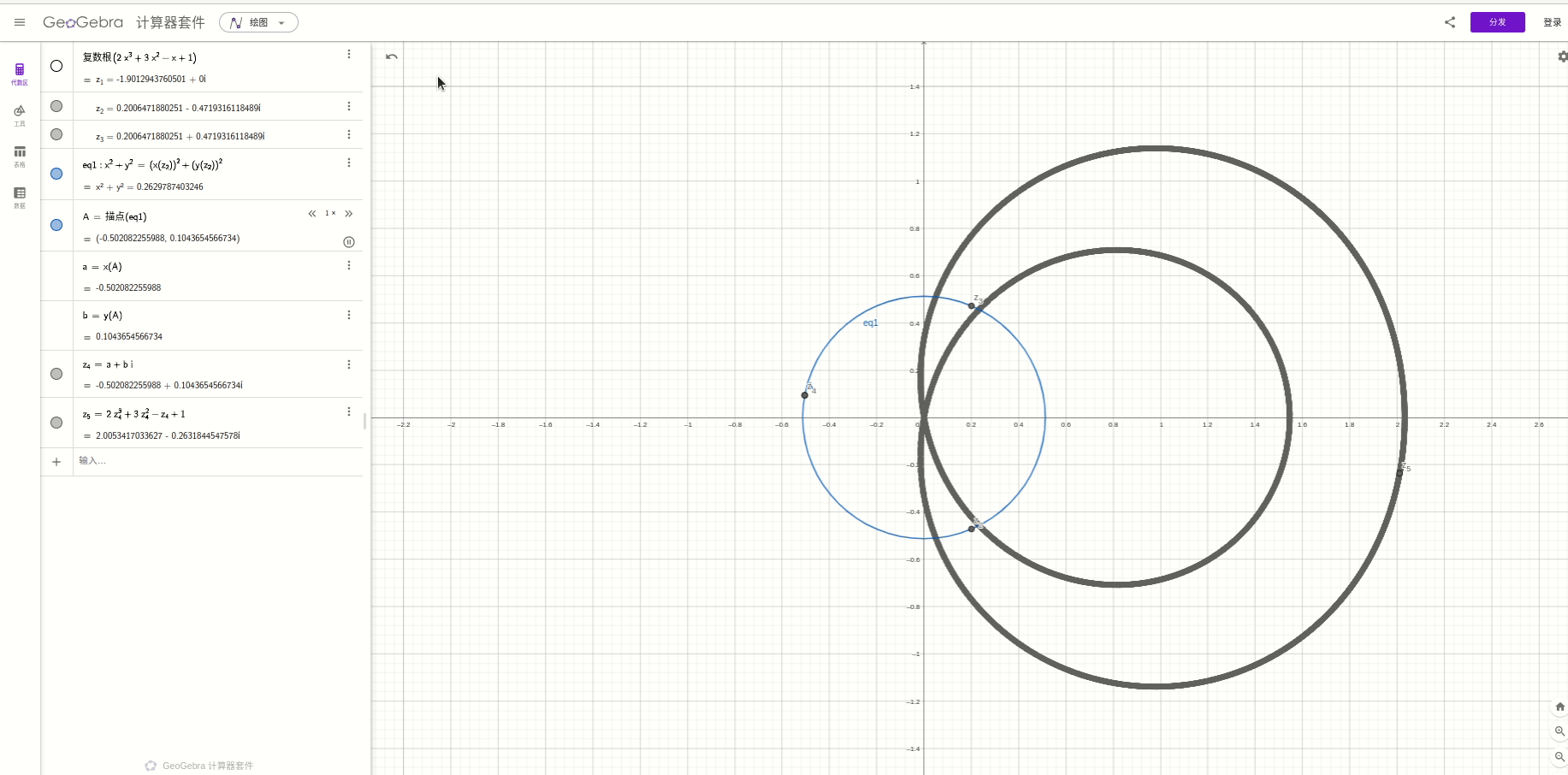Click the share icon
1568x775 pixels.
[x=1450, y=22]
